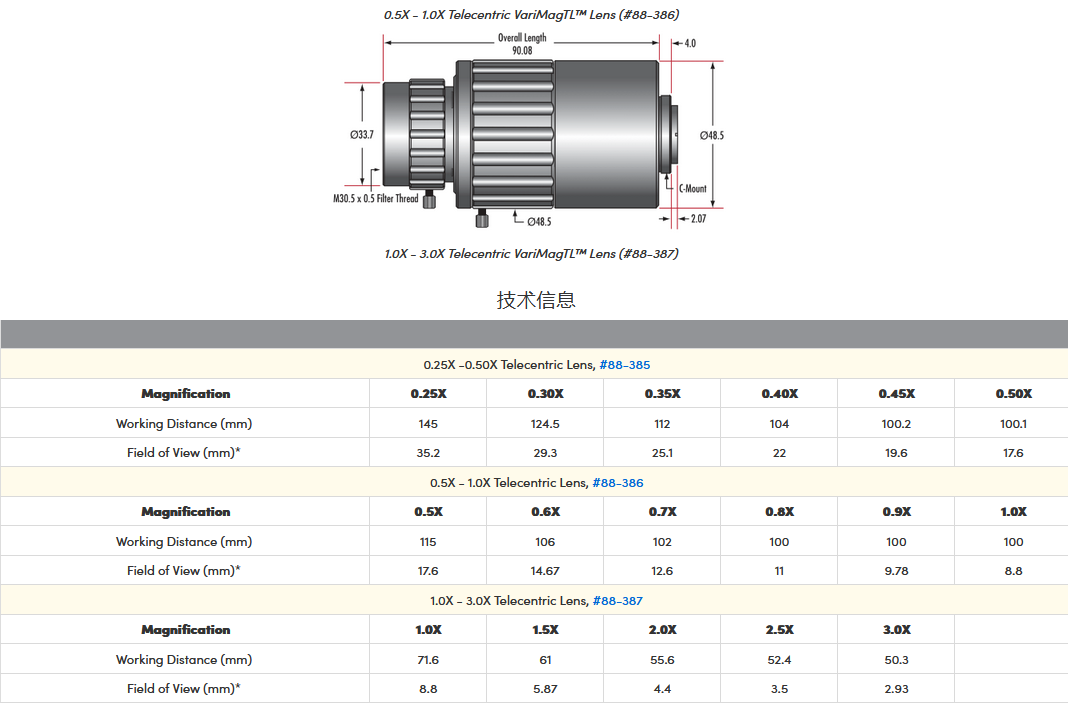The height and width of the screenshot is (717, 1068).
Task: Select the 0.25X magnification column header
Action: click(x=428, y=394)
